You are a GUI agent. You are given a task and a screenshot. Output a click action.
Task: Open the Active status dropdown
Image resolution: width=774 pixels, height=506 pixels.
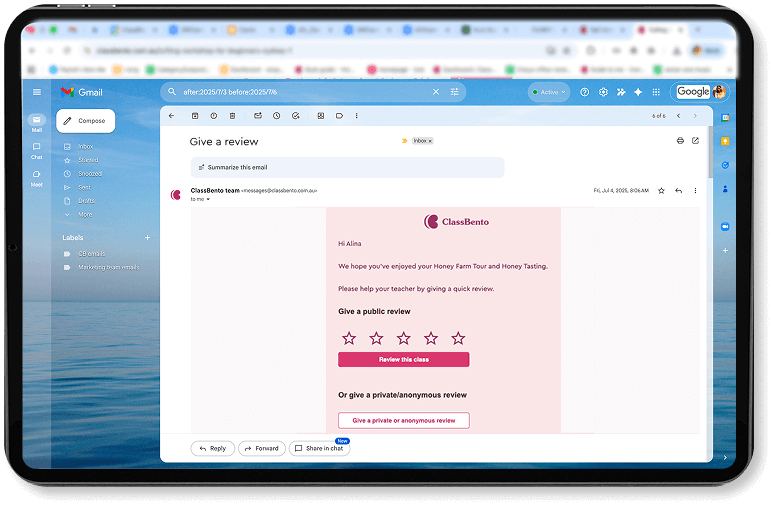pos(549,92)
